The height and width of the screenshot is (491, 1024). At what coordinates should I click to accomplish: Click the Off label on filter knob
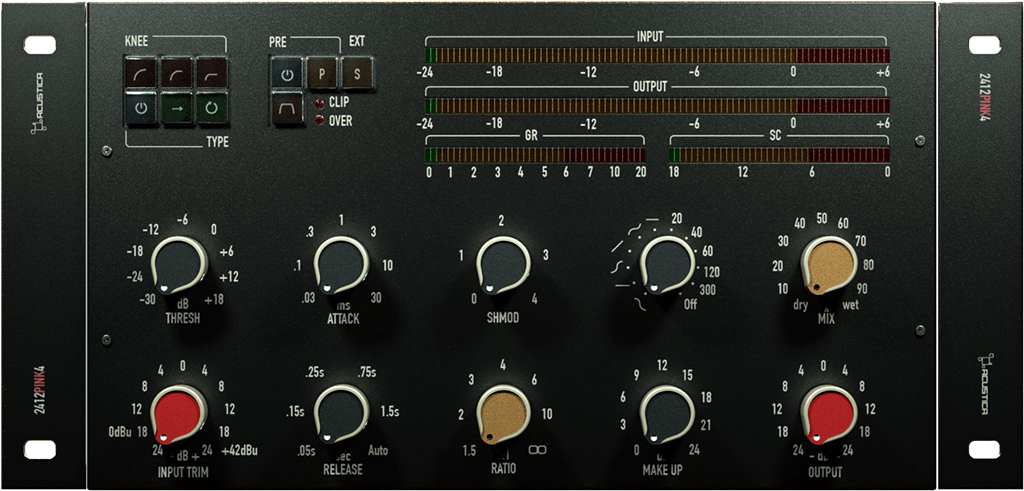[x=691, y=304]
